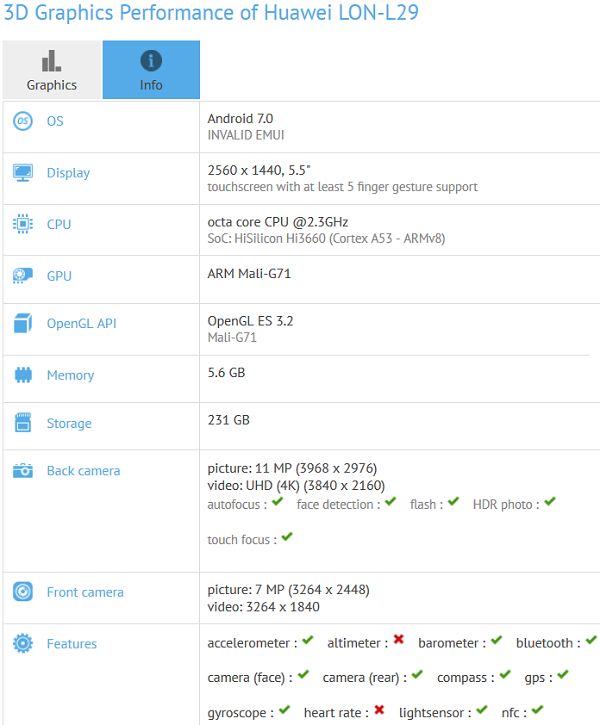Click the gps check mark
The image size is (600, 725).
click(563, 675)
